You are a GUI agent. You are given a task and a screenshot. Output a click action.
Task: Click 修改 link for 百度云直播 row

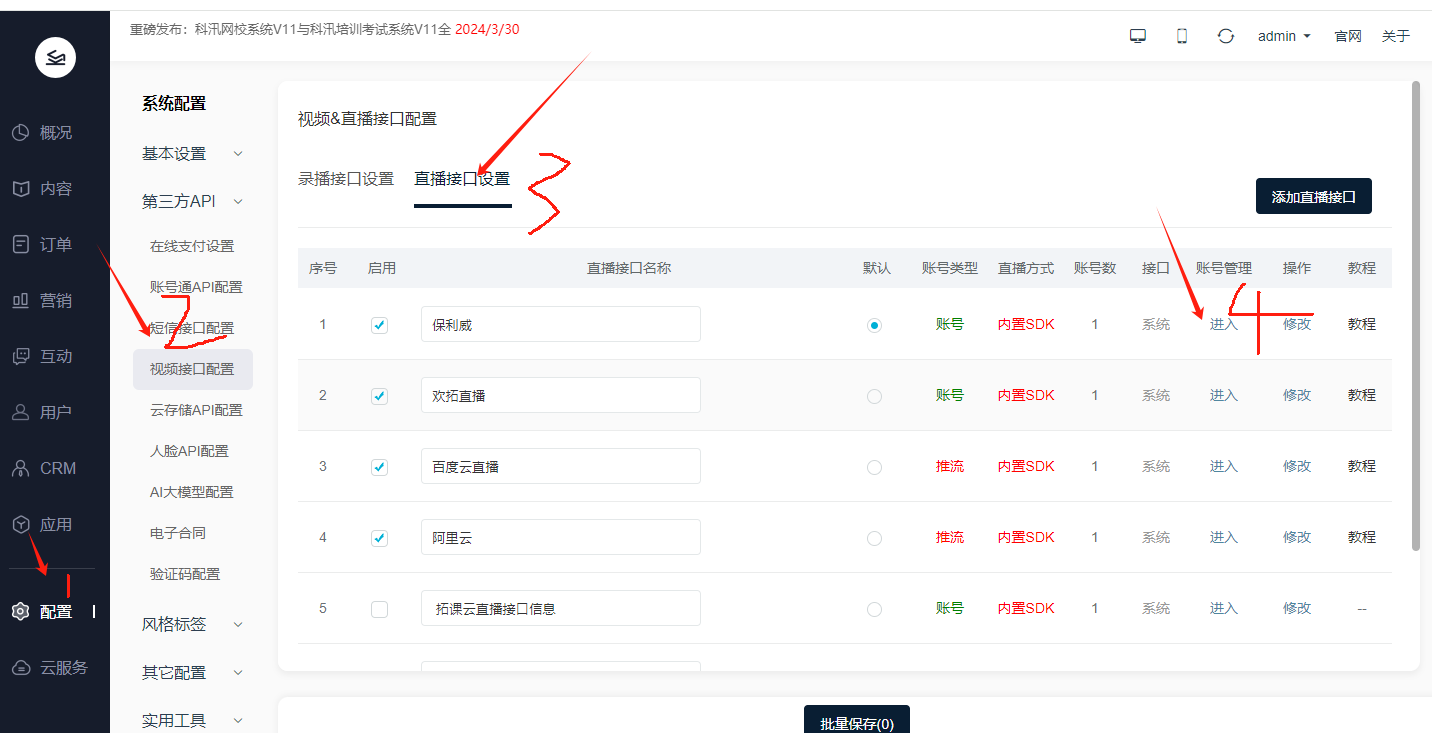click(x=1296, y=466)
